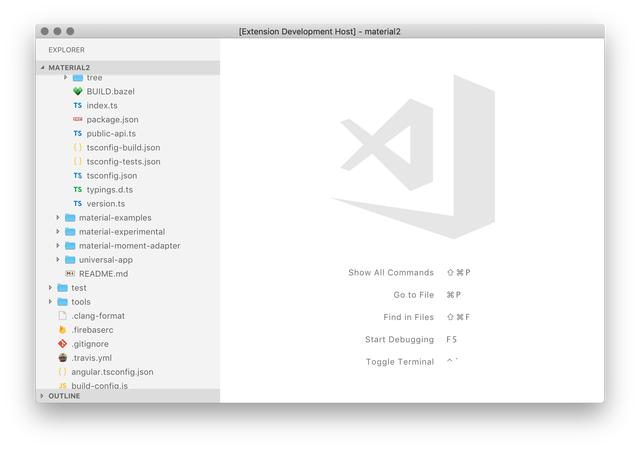Screen dimensions: 640x450
Task: Expand the tools folder arrow
Action: [50, 302]
